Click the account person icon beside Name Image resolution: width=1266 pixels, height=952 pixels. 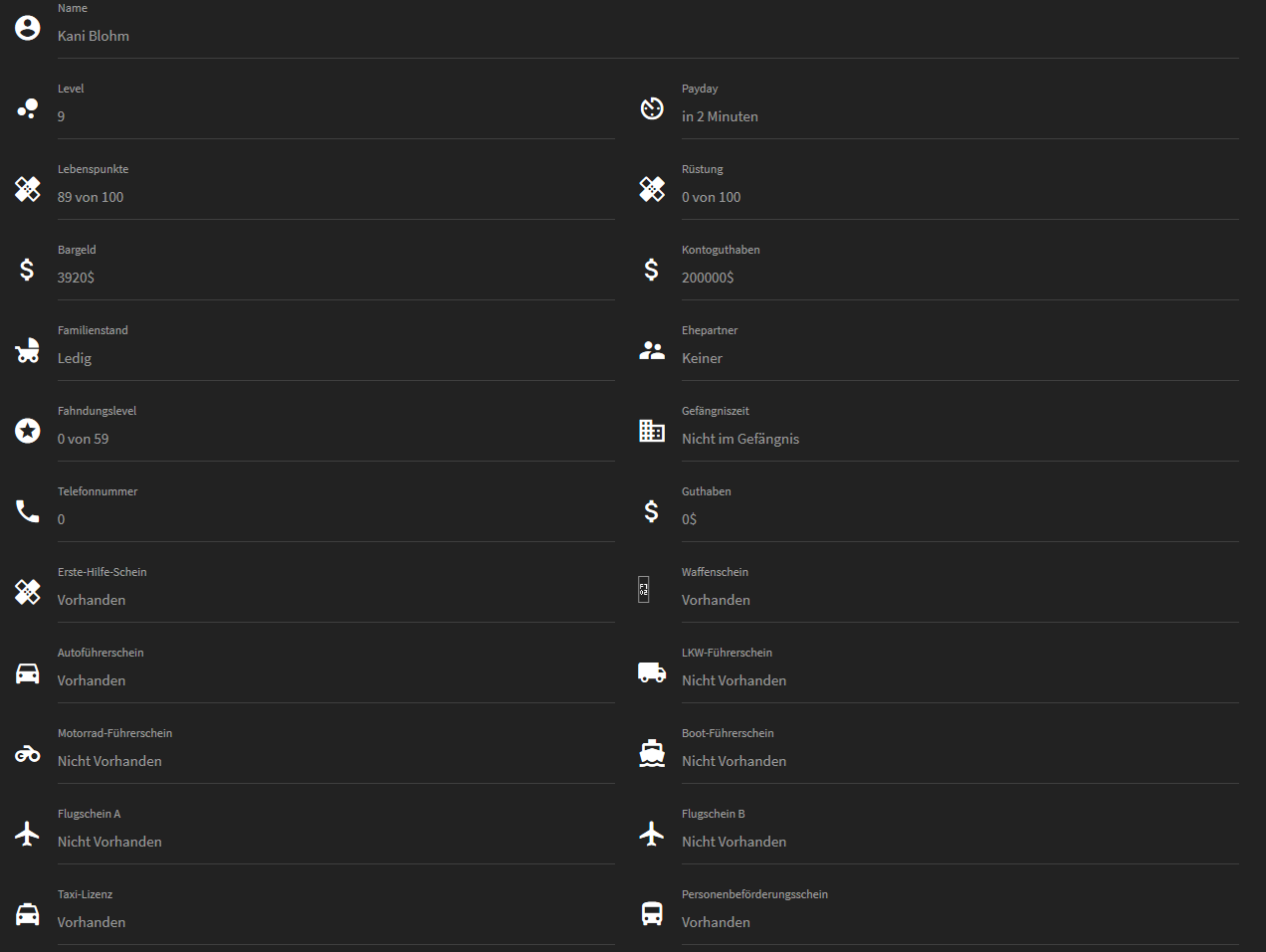(x=28, y=28)
